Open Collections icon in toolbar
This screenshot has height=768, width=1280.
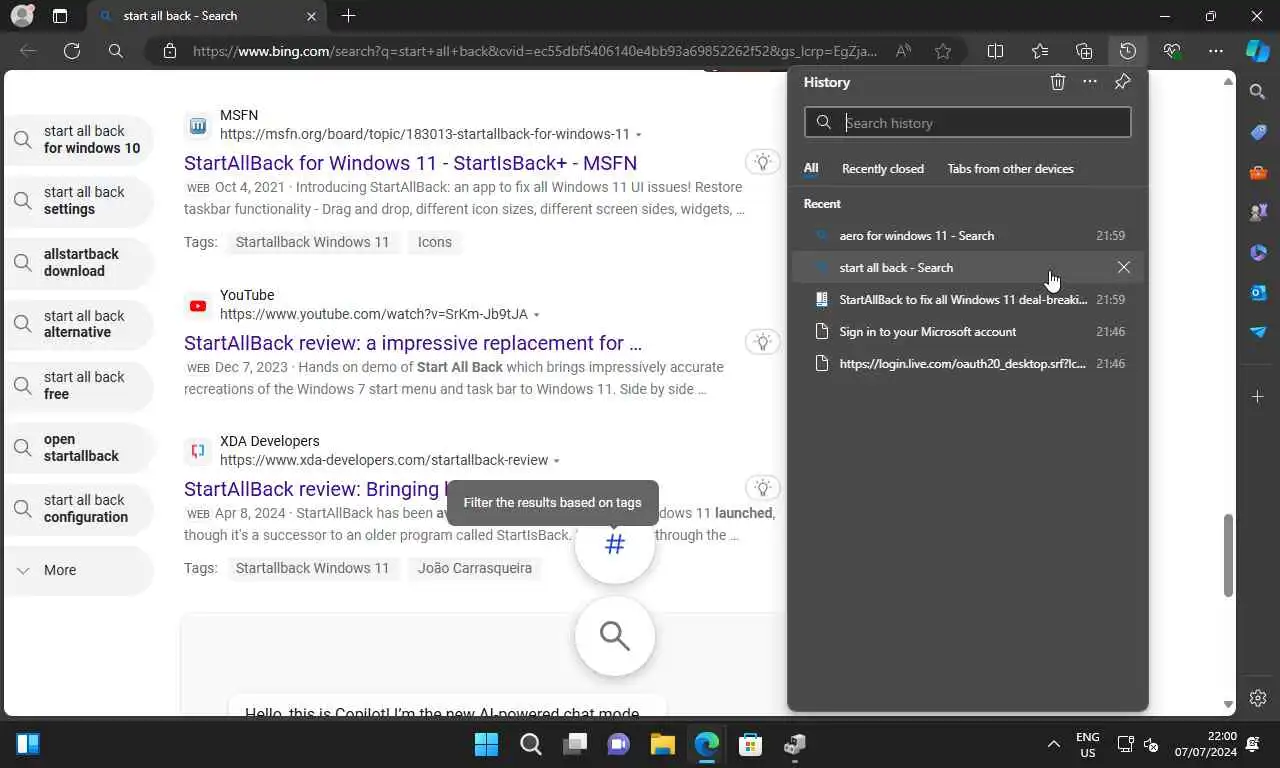(1084, 51)
